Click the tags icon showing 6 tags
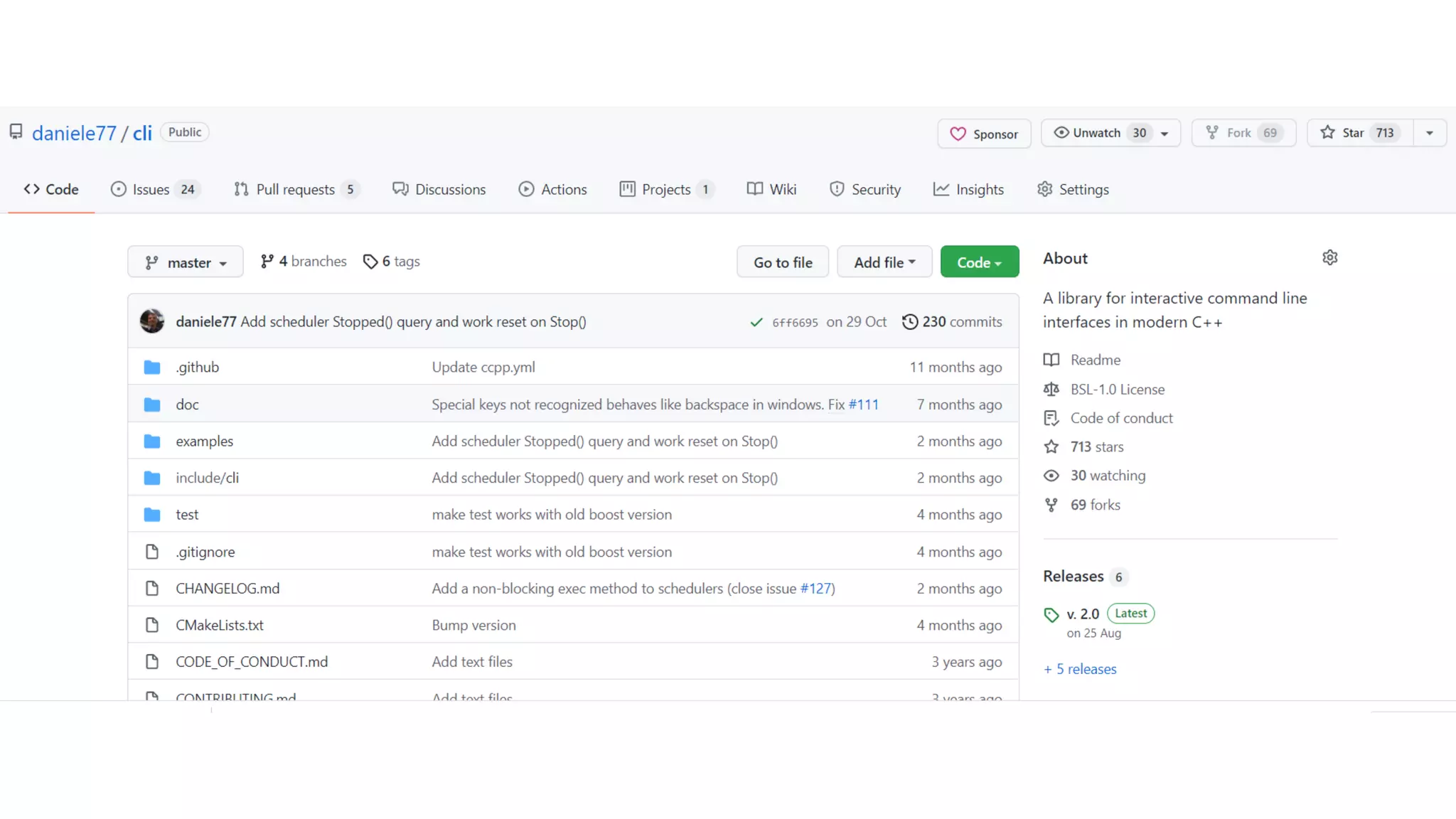 click(370, 262)
